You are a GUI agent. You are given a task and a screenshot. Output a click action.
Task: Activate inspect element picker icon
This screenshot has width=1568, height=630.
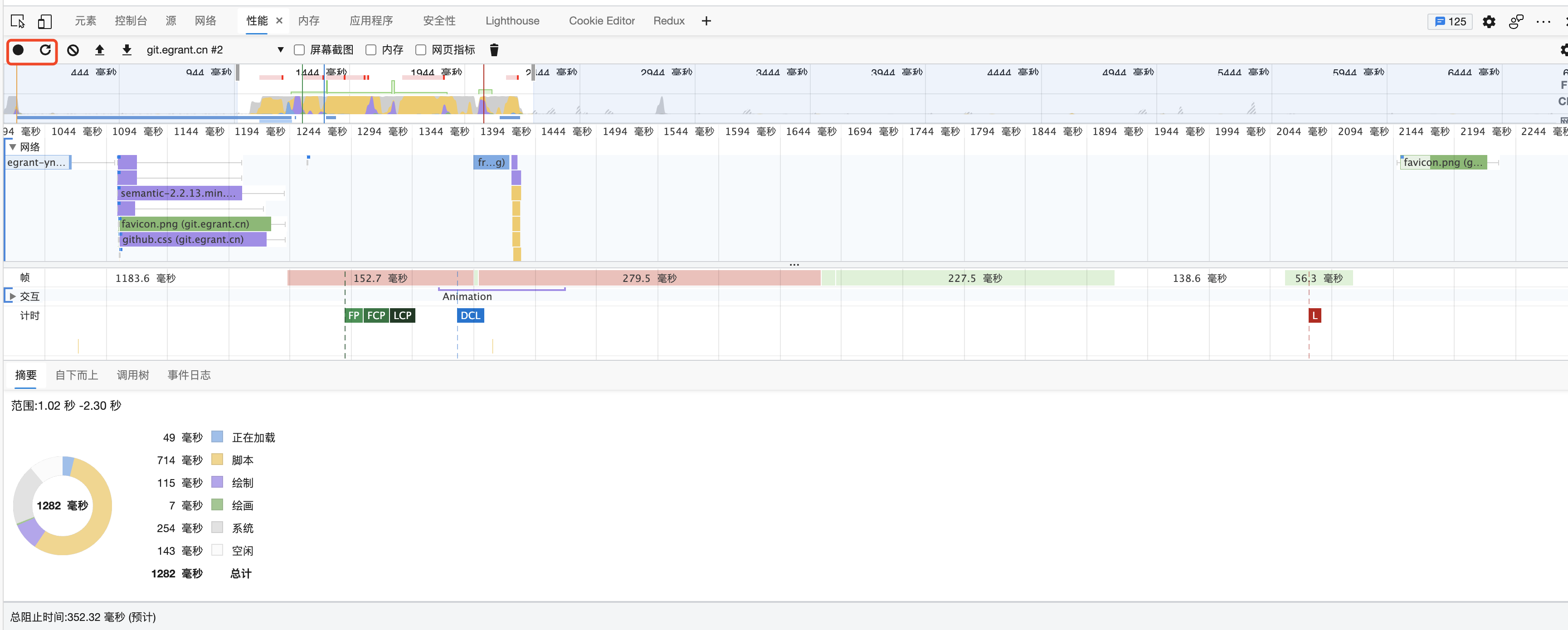18,21
